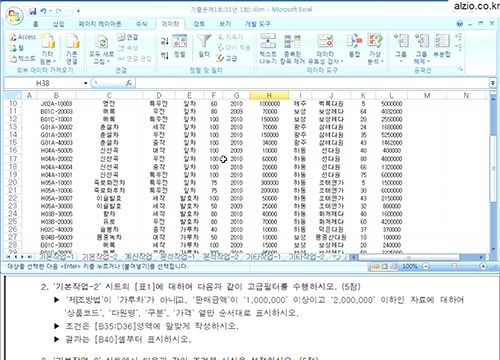
Task: Click the sort descending icon
Action: 164,56
